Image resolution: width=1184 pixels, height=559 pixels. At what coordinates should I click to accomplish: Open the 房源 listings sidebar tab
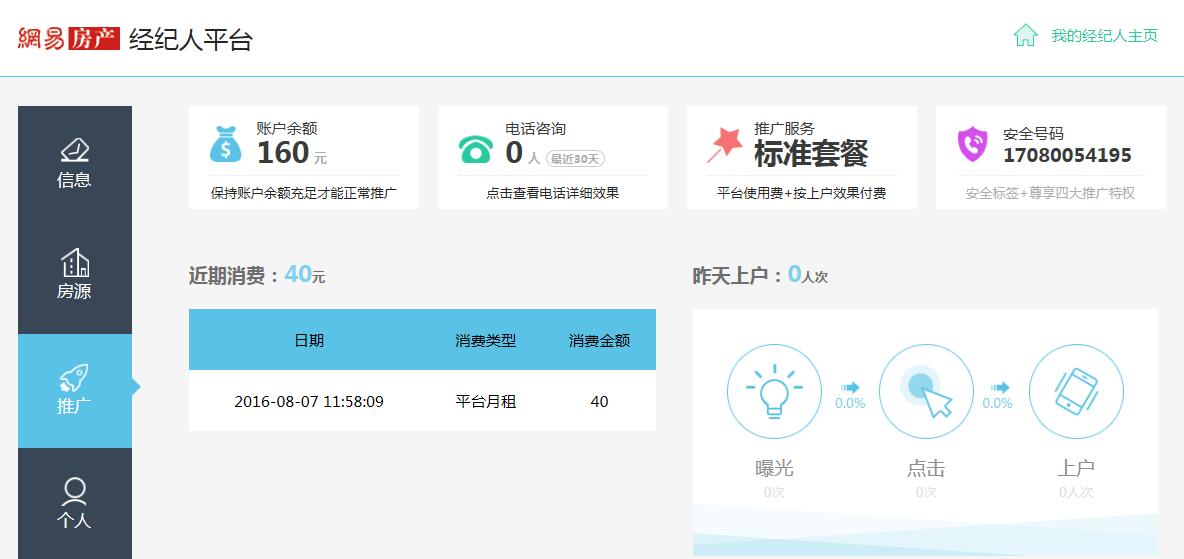point(75,276)
